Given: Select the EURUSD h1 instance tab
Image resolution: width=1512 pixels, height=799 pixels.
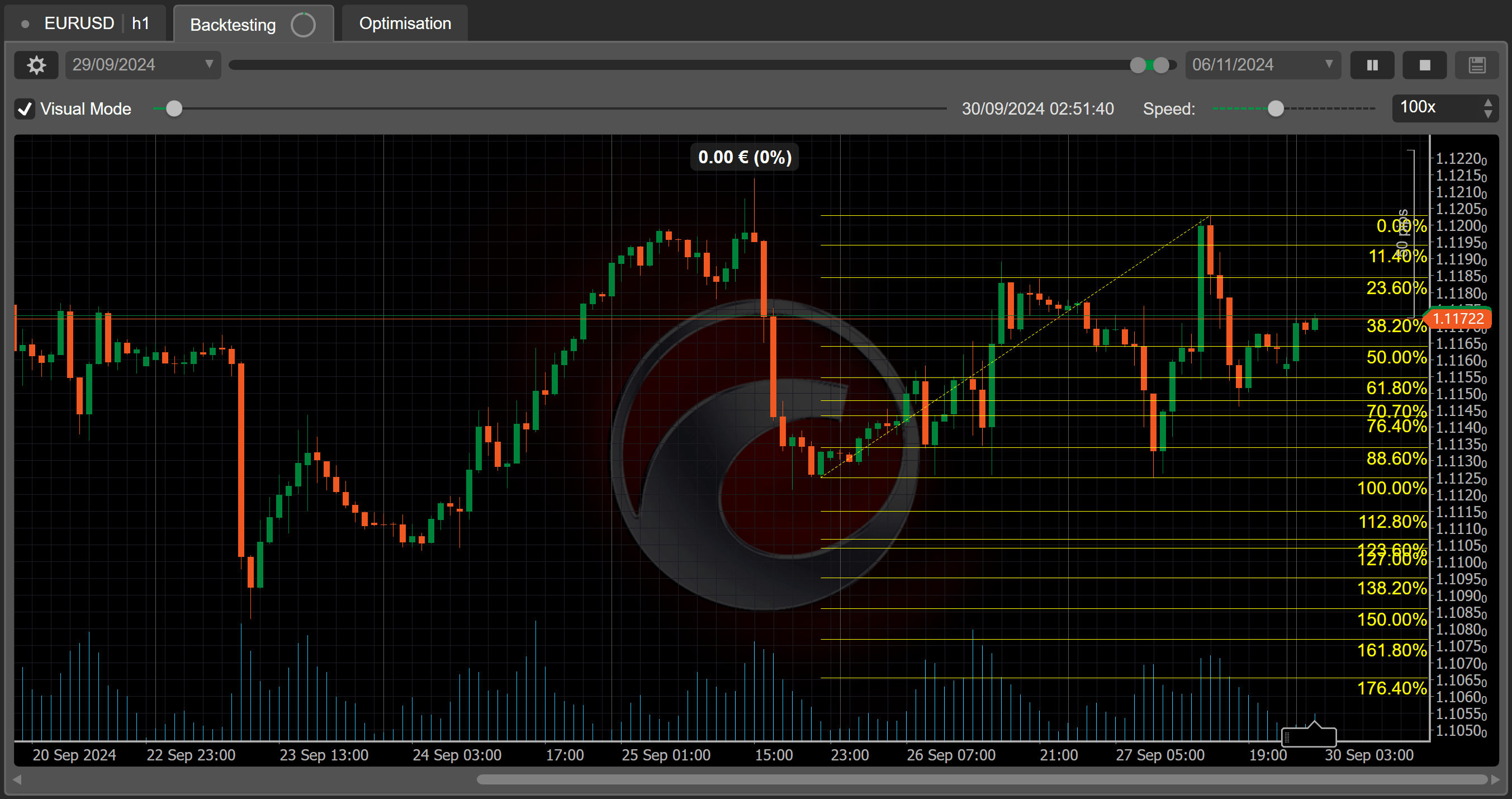Looking at the screenshot, I should click(x=85, y=23).
